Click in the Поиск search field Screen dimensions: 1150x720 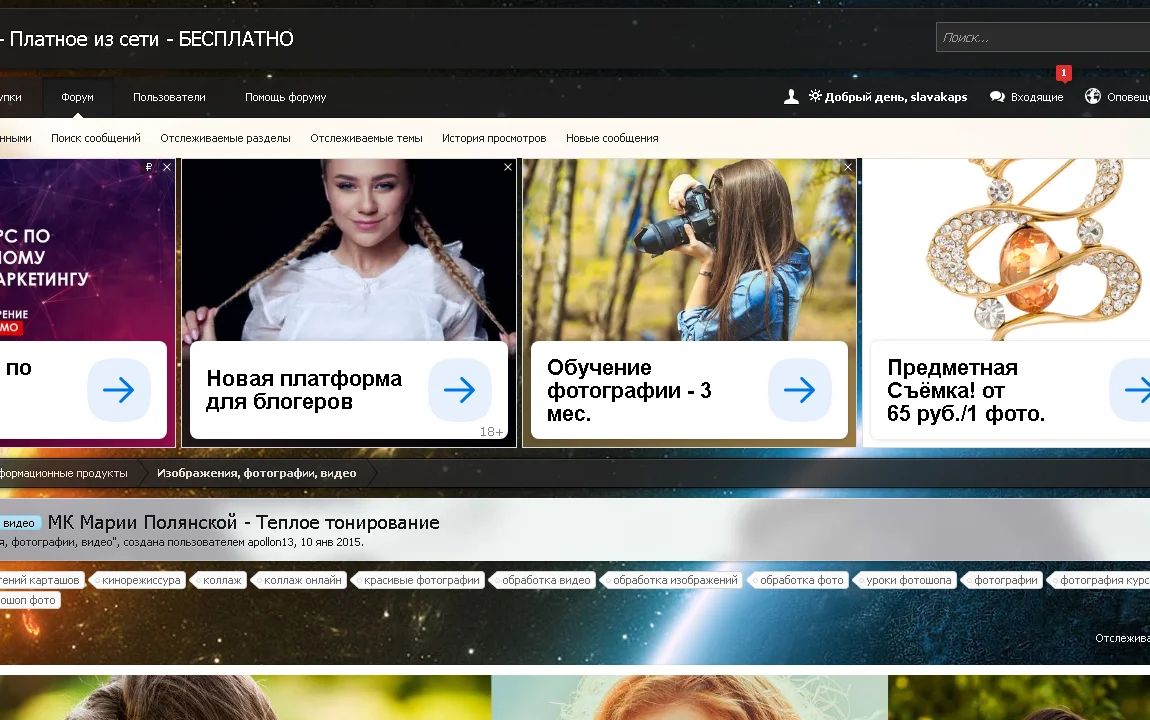coord(1040,38)
